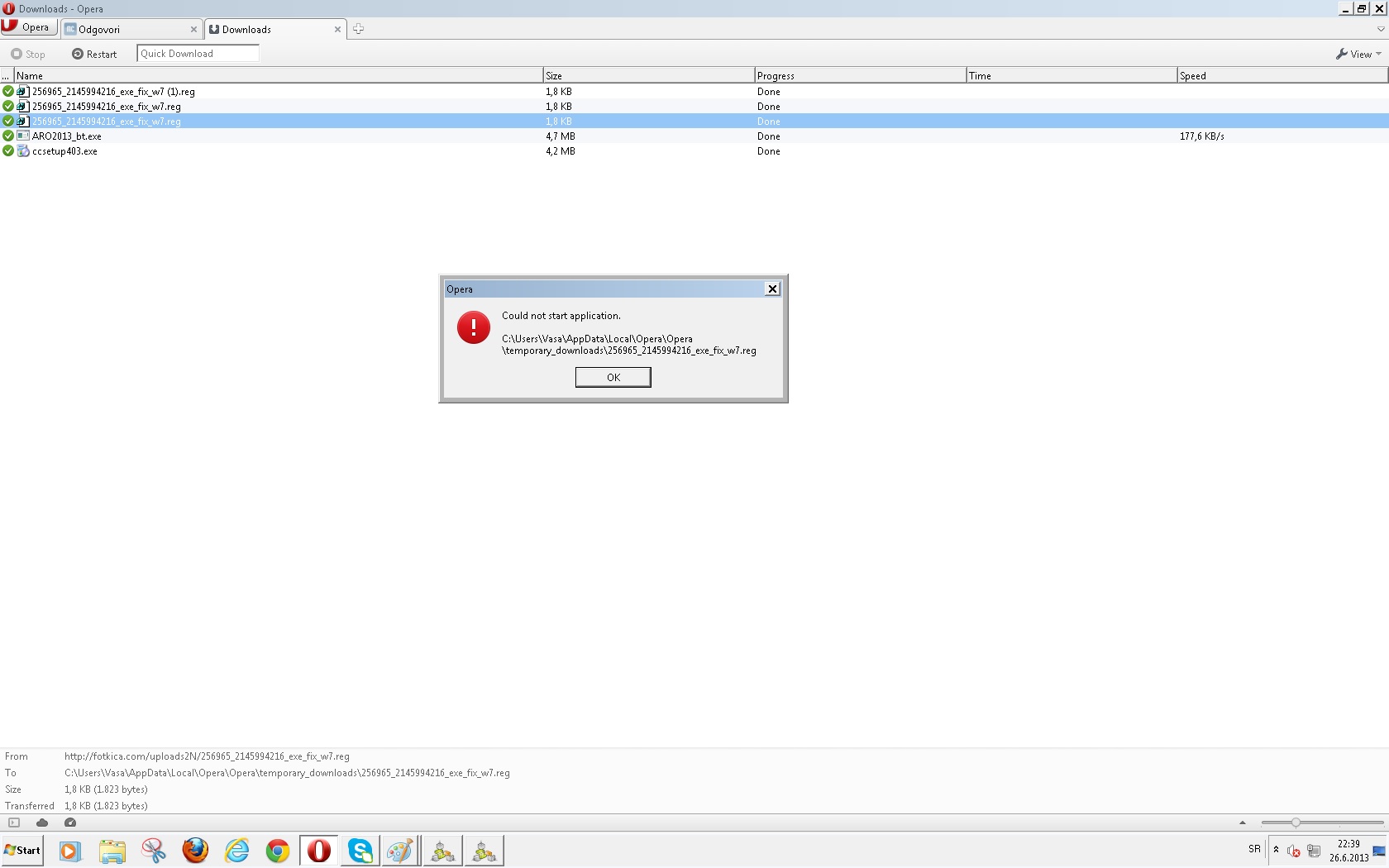
Task: Click the 177,6 KB/s speed value
Action: [1202, 136]
